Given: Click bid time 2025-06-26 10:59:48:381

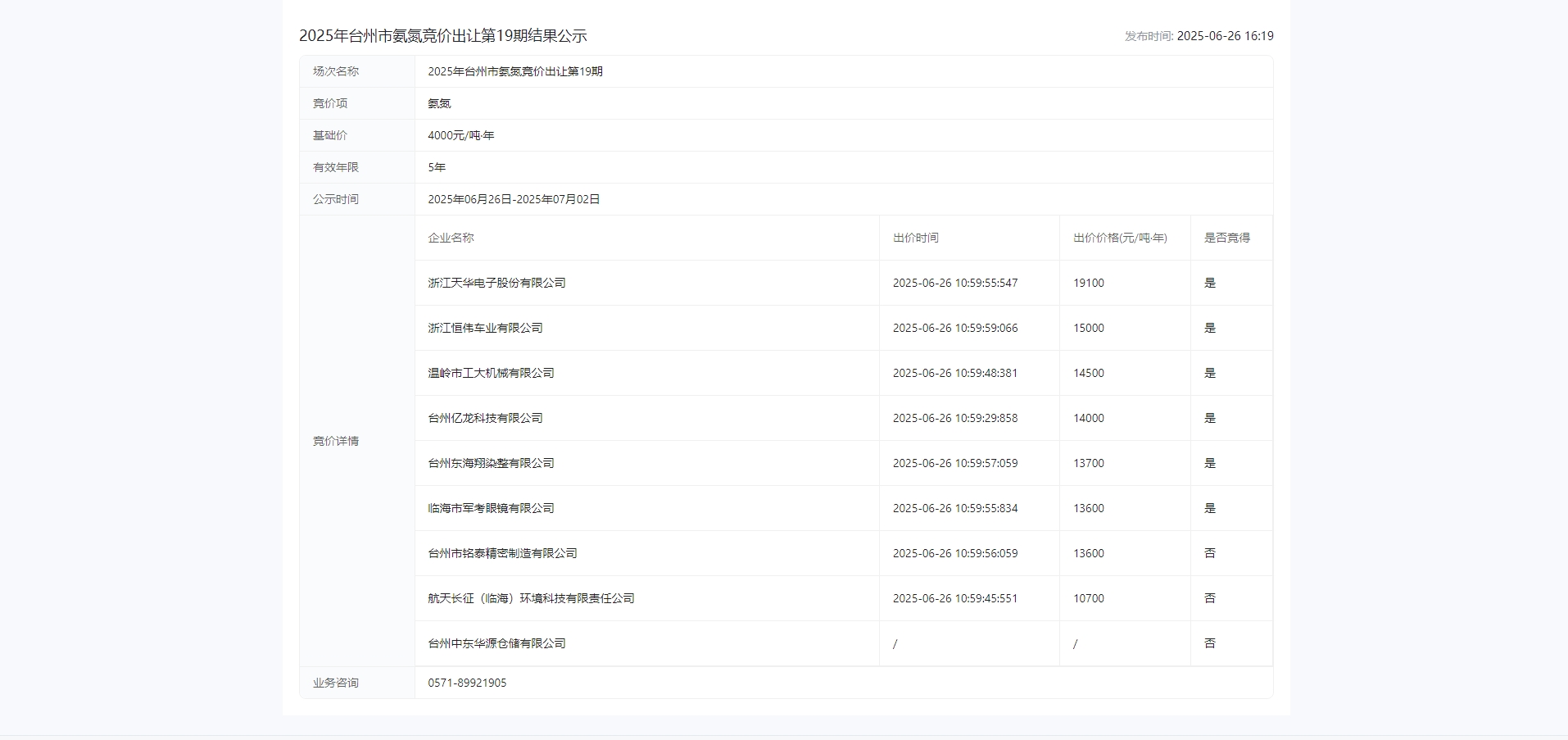Looking at the screenshot, I should pos(955,373).
